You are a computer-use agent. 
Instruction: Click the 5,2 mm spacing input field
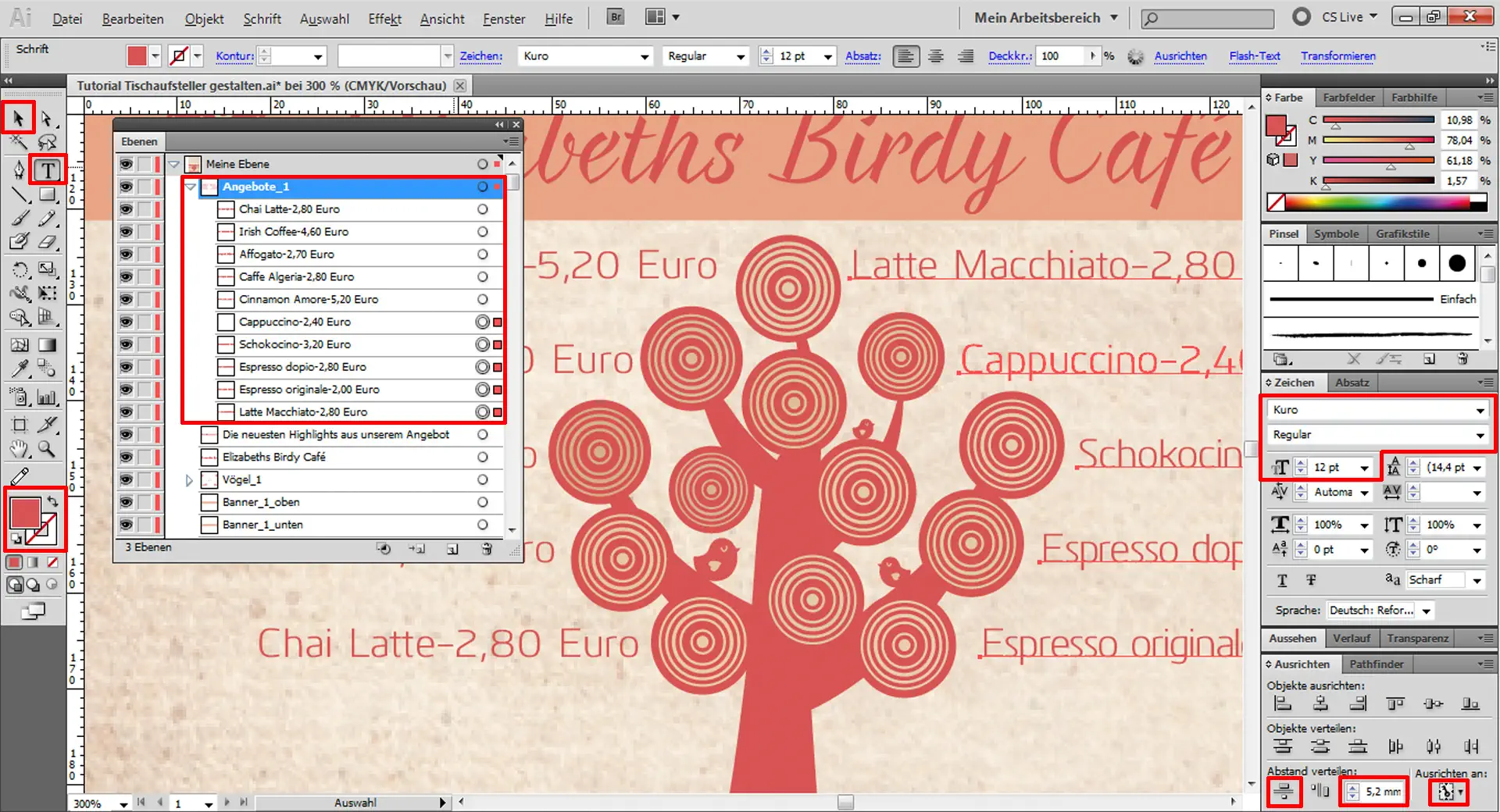pyautogui.click(x=1383, y=792)
